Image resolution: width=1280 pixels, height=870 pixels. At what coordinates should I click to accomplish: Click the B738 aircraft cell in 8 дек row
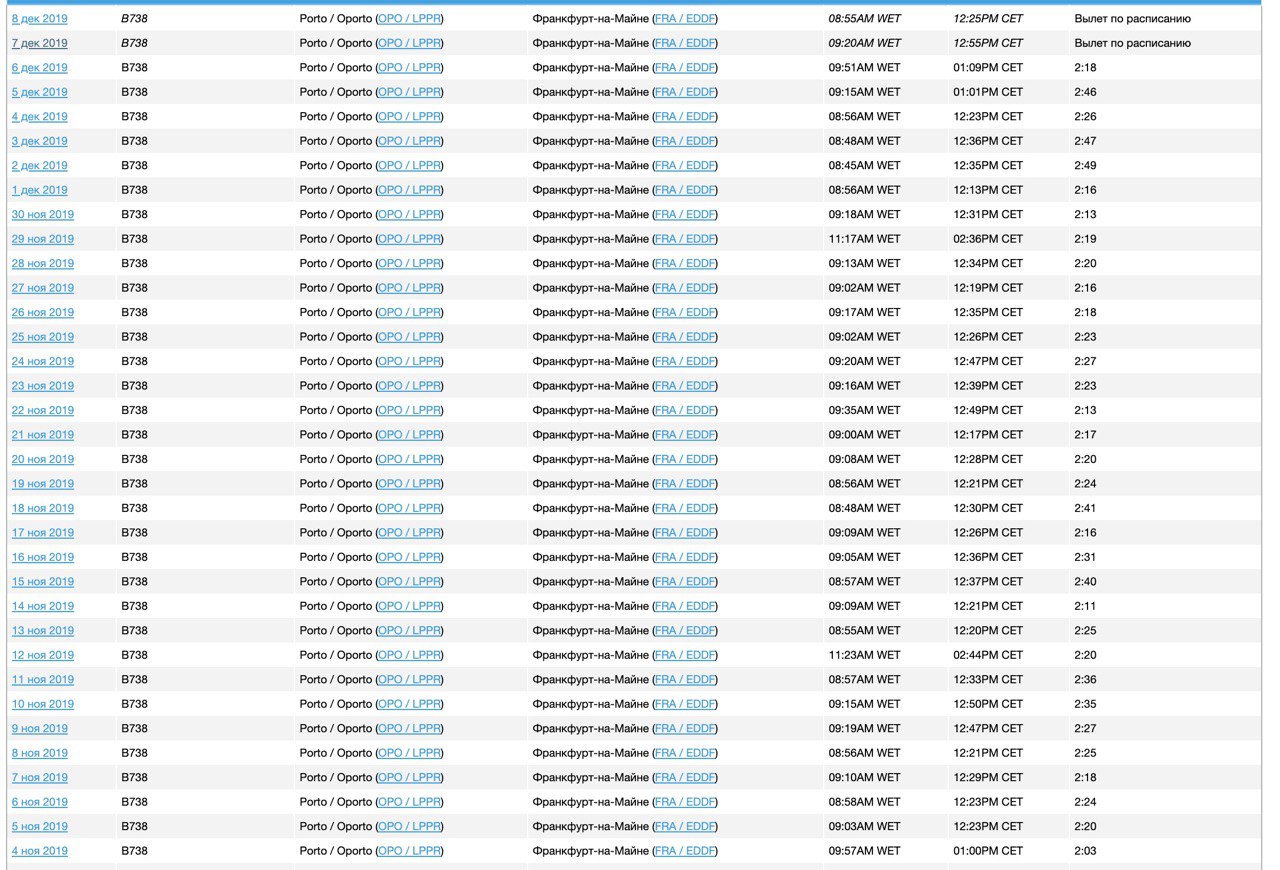pyautogui.click(x=134, y=19)
